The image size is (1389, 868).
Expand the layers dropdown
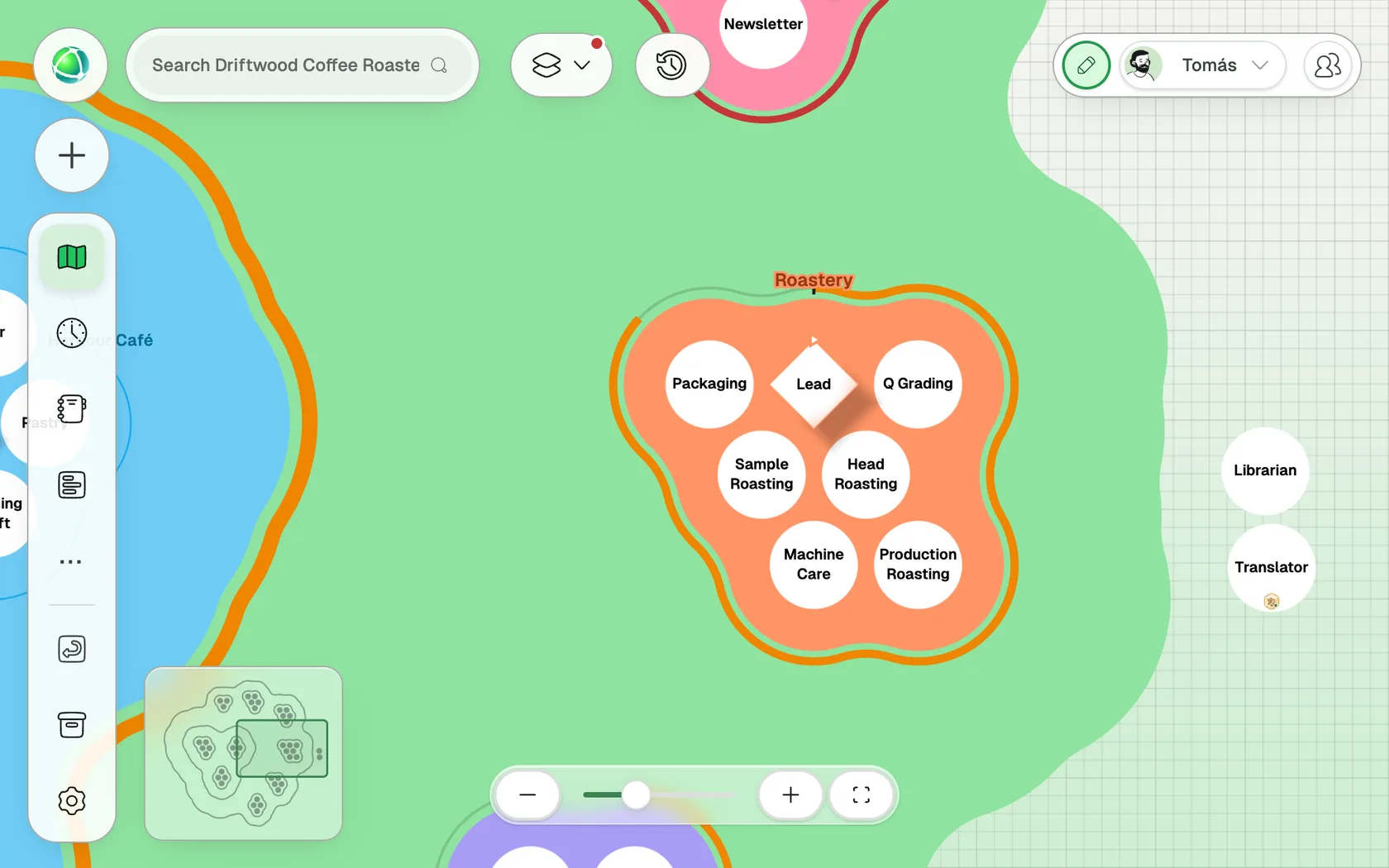[561, 65]
